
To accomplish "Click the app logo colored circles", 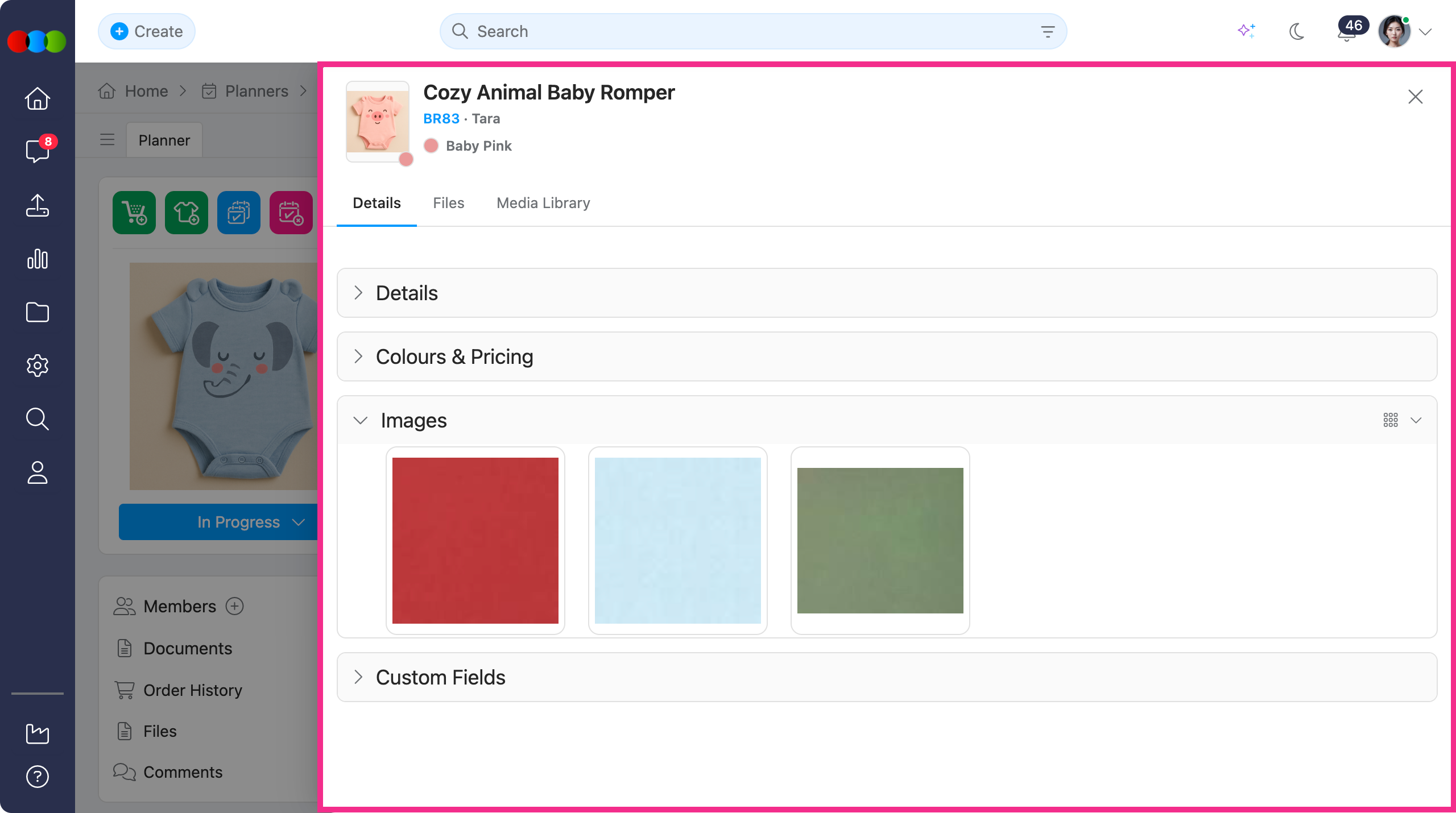I will (x=37, y=41).
